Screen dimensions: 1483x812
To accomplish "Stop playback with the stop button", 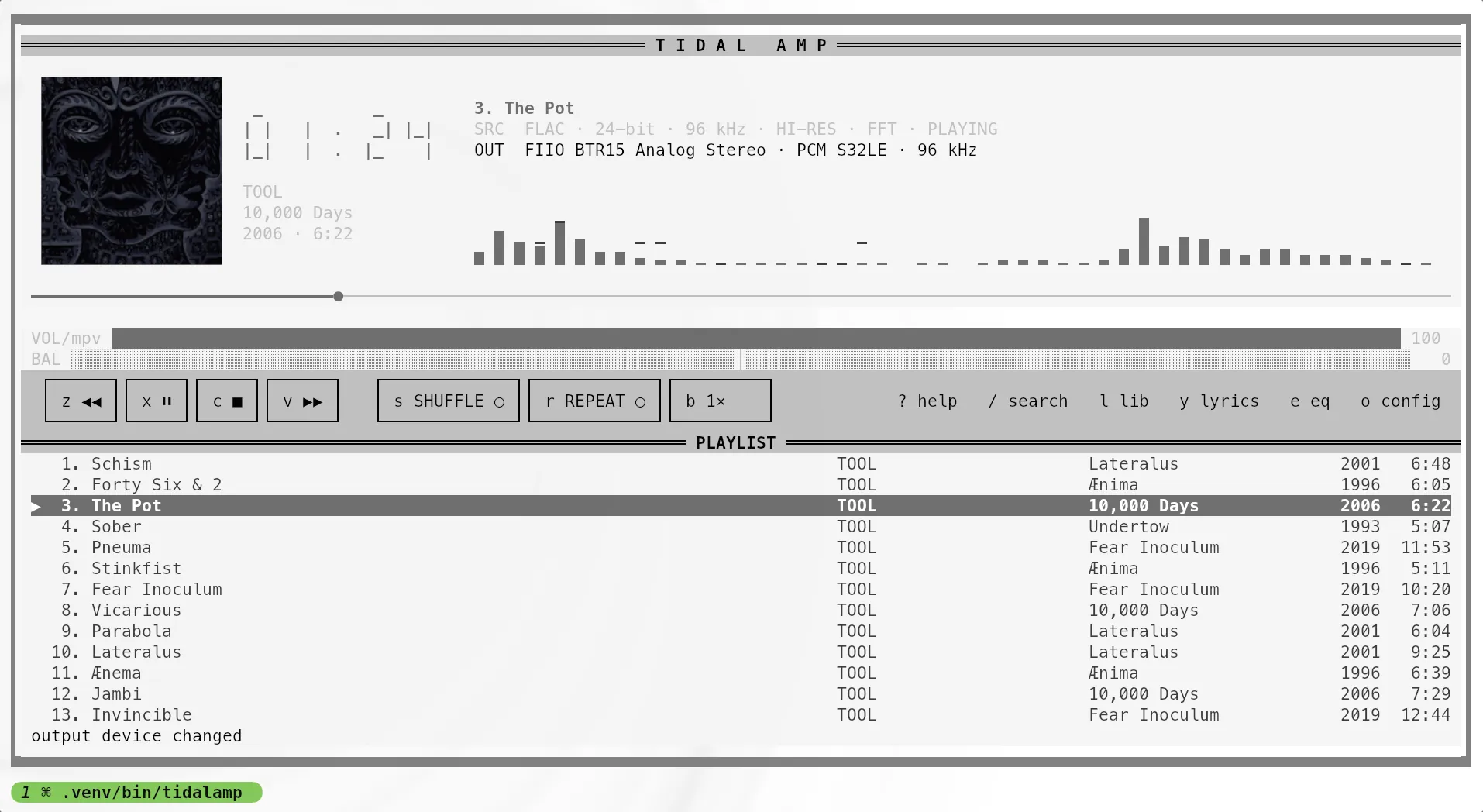I will [x=227, y=401].
